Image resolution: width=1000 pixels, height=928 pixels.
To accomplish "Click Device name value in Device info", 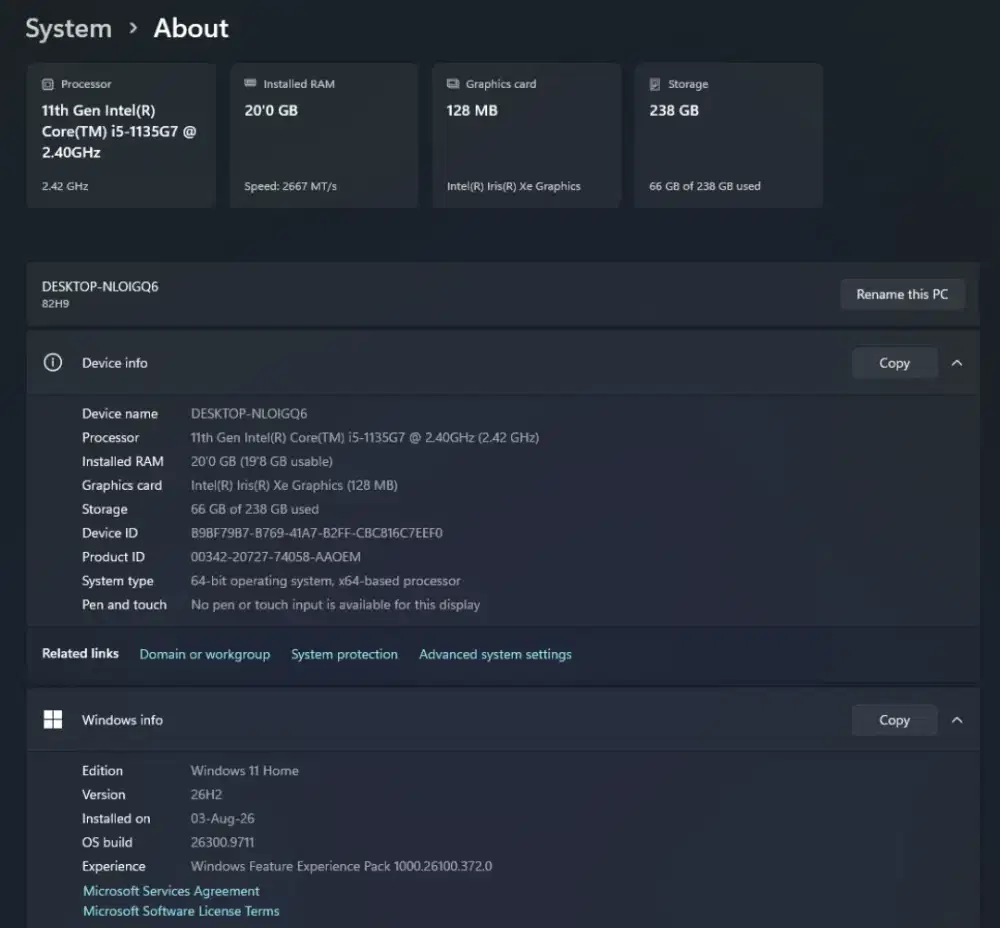I will pyautogui.click(x=249, y=414).
